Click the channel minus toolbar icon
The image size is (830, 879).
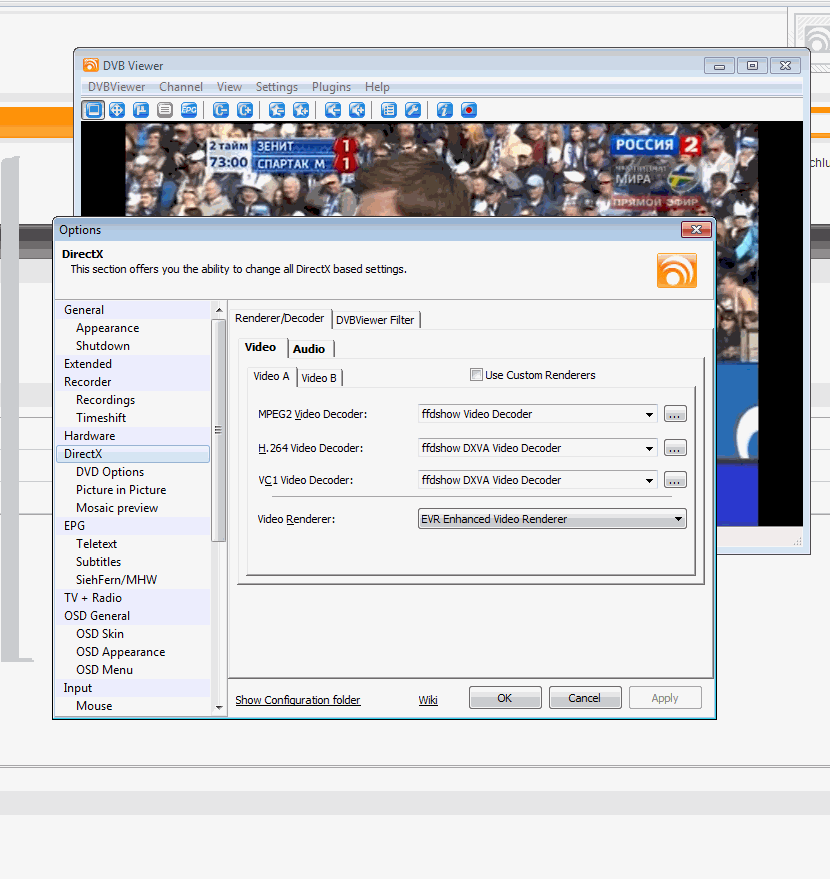pos(221,110)
